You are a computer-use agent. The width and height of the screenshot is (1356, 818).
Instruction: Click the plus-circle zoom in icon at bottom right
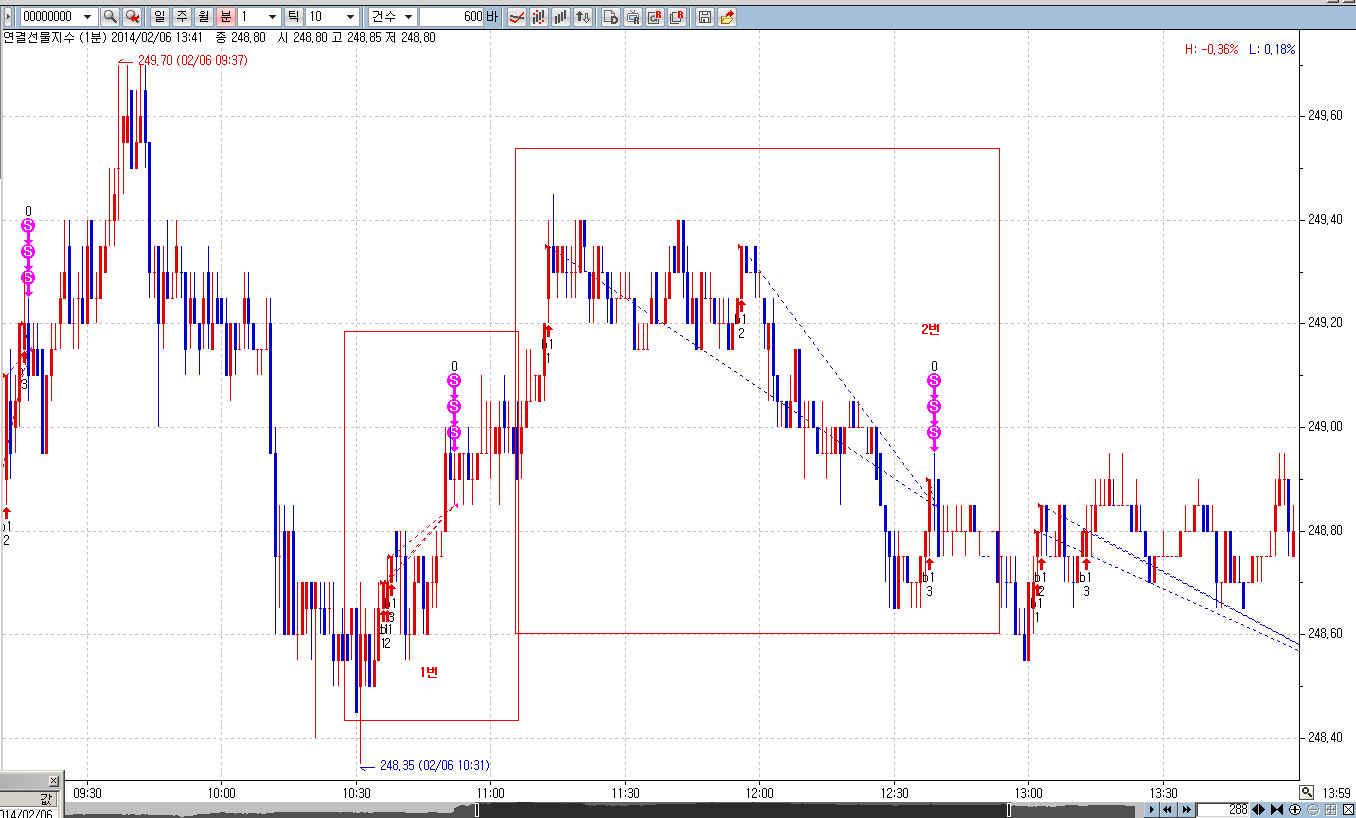click(1295, 809)
